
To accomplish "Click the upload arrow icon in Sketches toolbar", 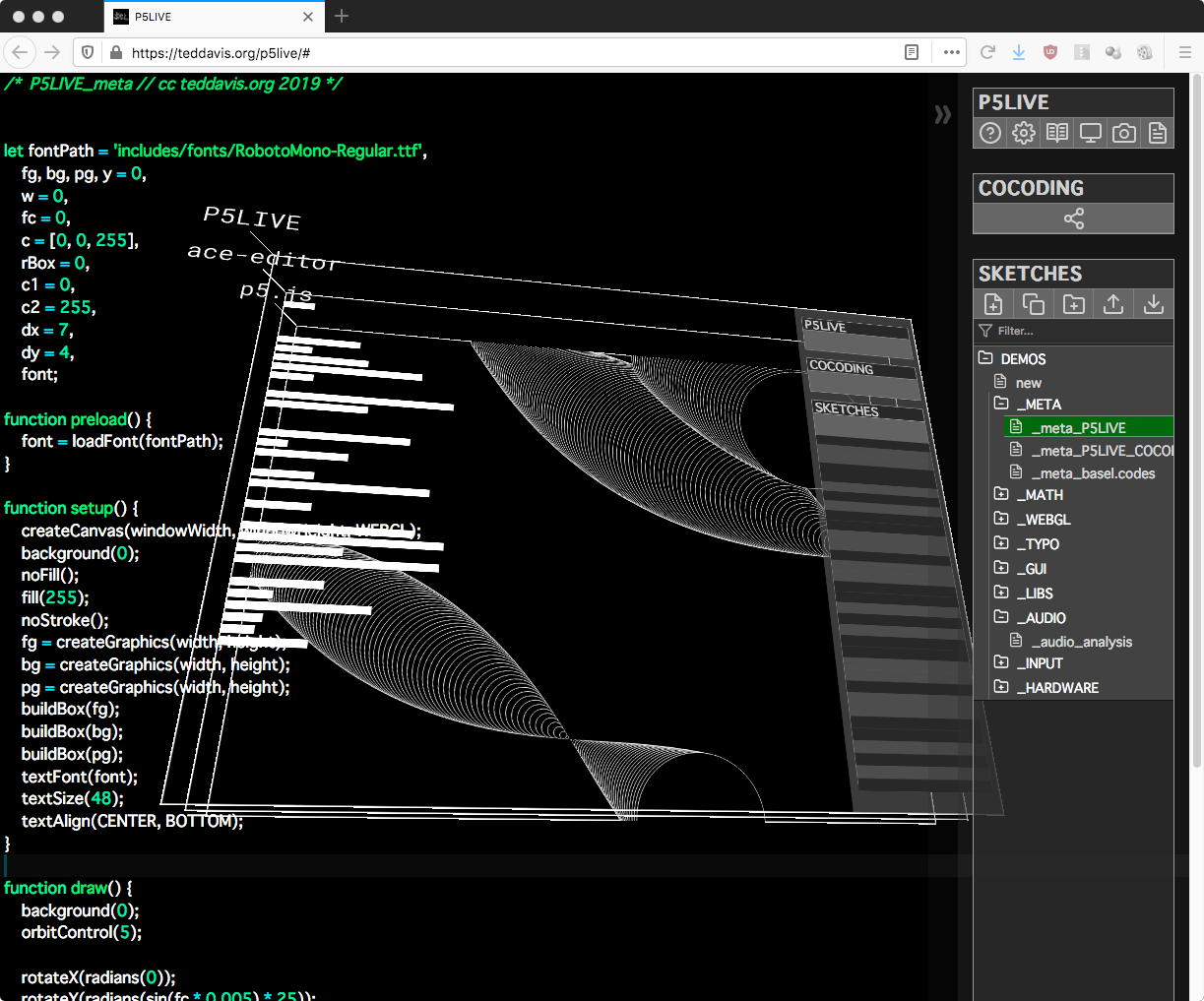I will 1113,304.
